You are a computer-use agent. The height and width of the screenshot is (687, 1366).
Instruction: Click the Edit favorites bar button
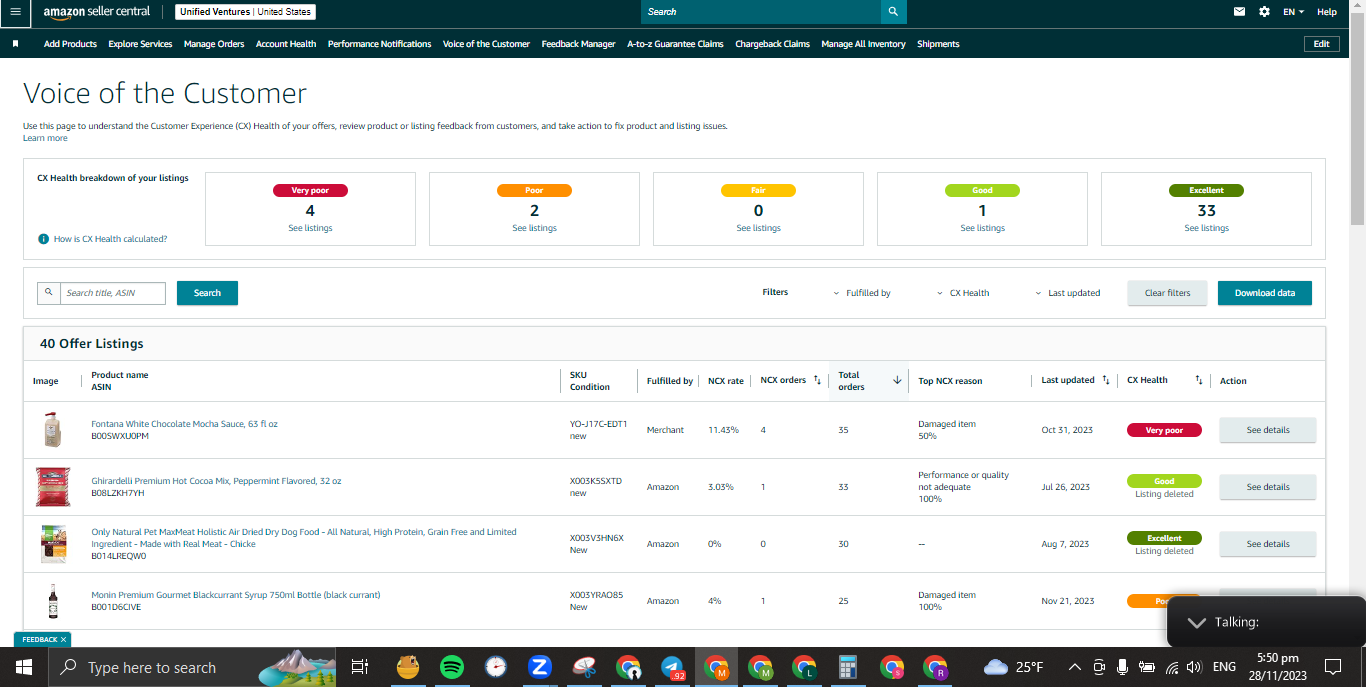tap(1321, 44)
